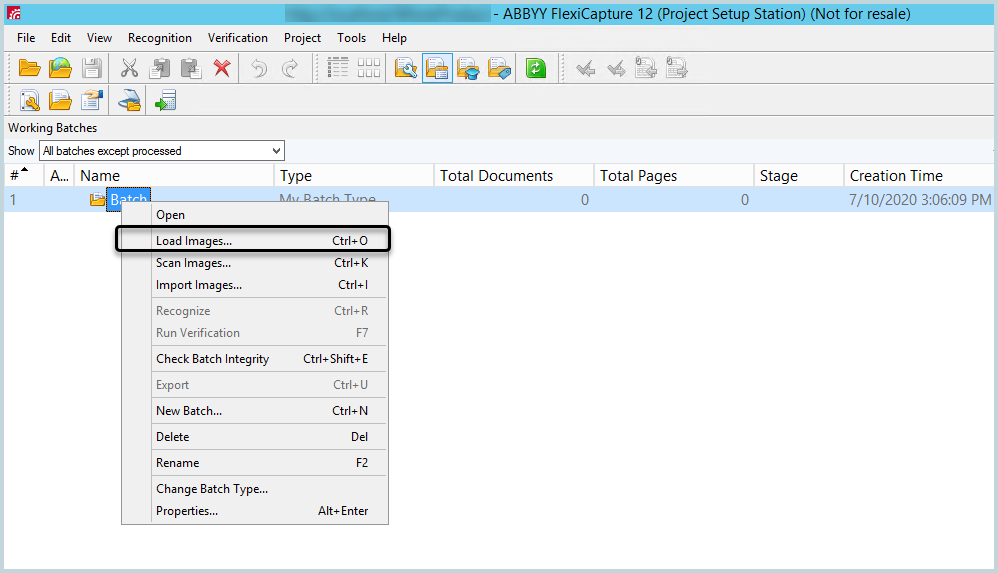Click the first gray checkmark arrow icon

585,68
